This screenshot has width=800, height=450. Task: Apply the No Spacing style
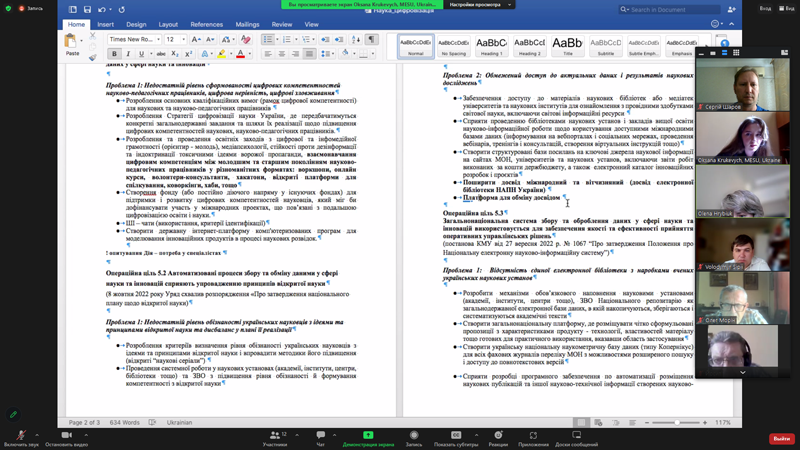click(454, 46)
